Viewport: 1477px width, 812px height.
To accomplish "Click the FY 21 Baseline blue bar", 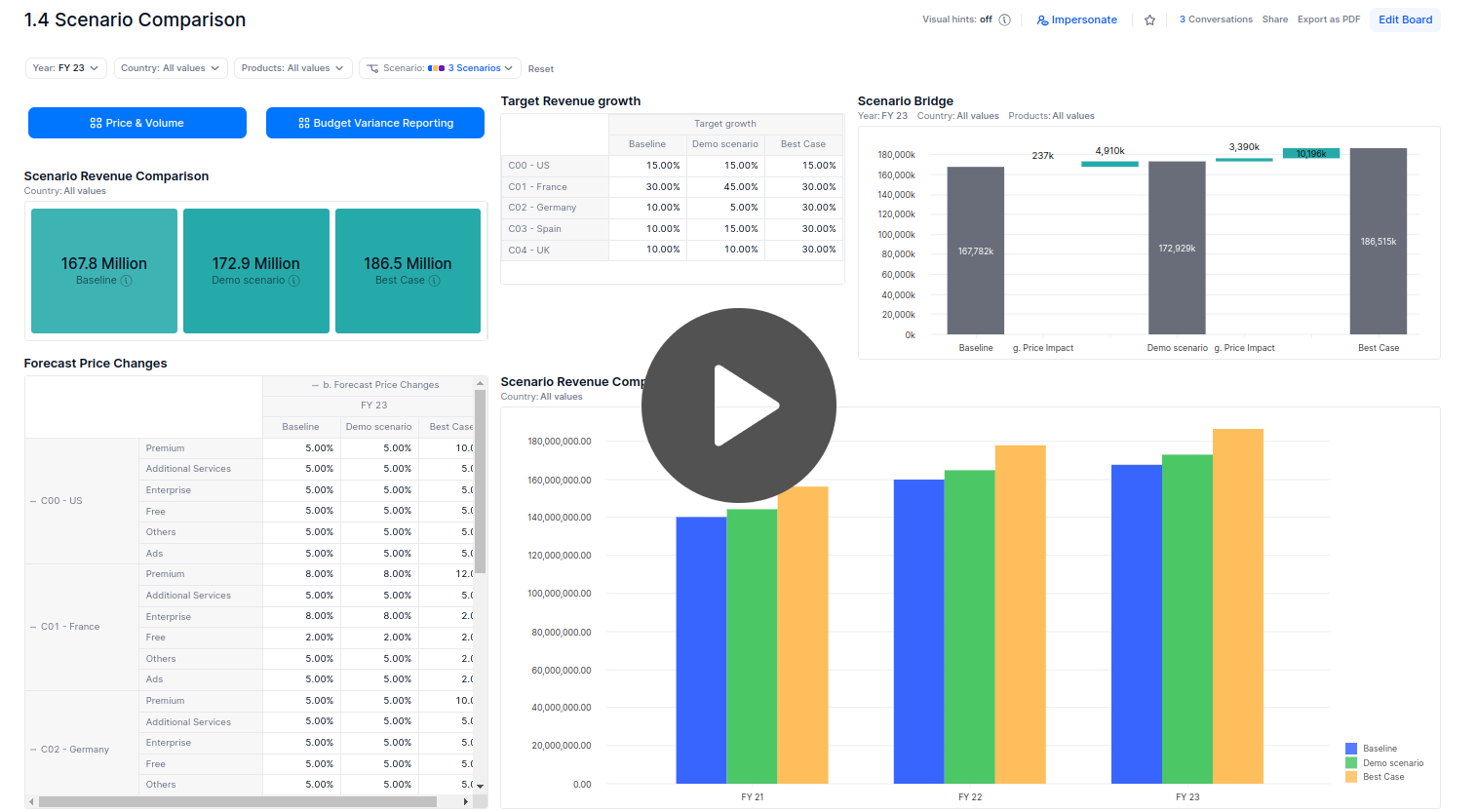I will tap(701, 650).
